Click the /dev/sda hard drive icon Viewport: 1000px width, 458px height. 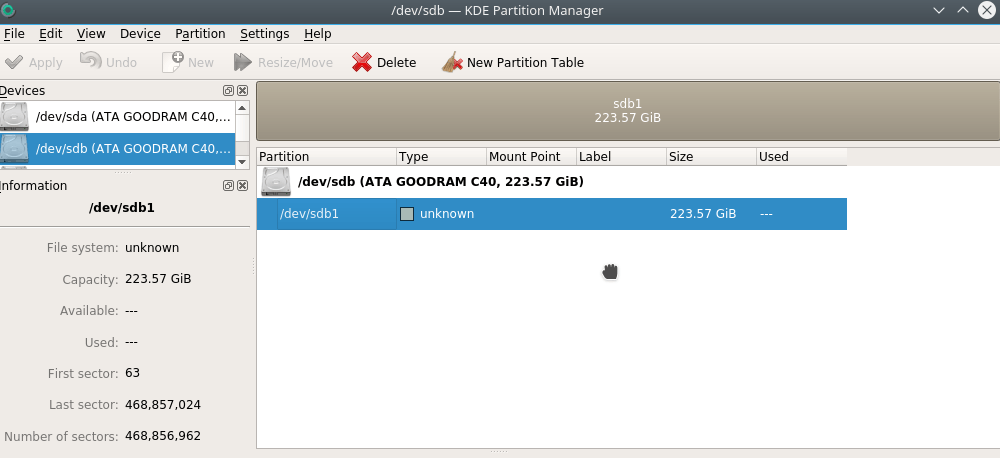click(15, 116)
